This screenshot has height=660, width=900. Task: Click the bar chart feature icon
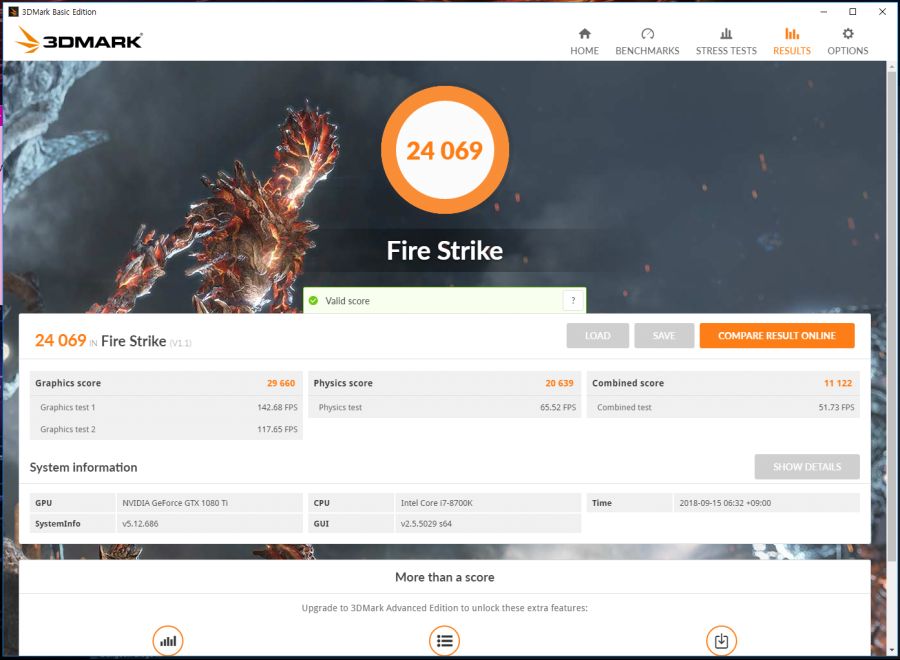tap(168, 640)
